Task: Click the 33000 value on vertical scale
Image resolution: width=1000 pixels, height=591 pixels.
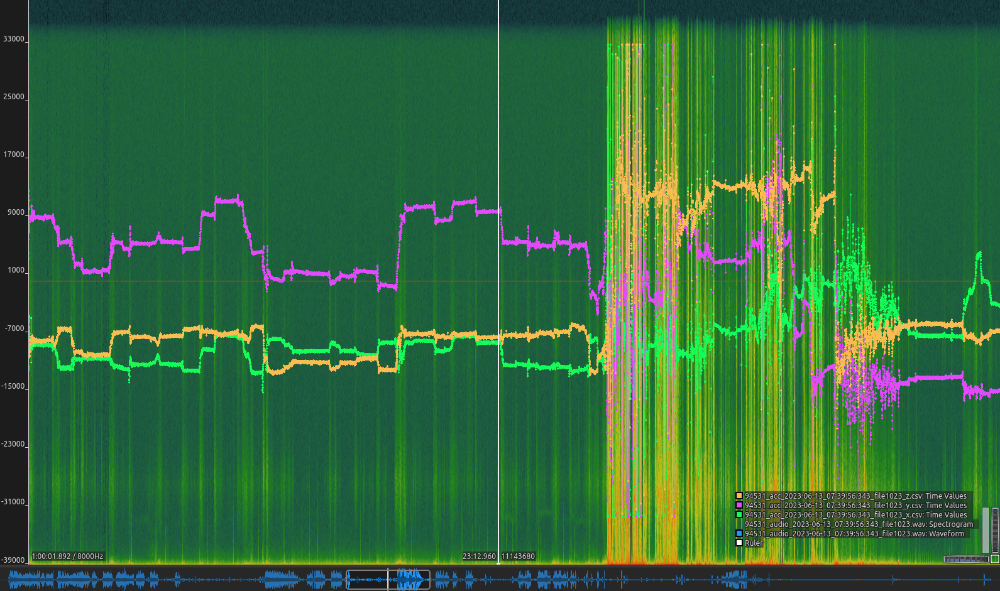Action: [14, 40]
